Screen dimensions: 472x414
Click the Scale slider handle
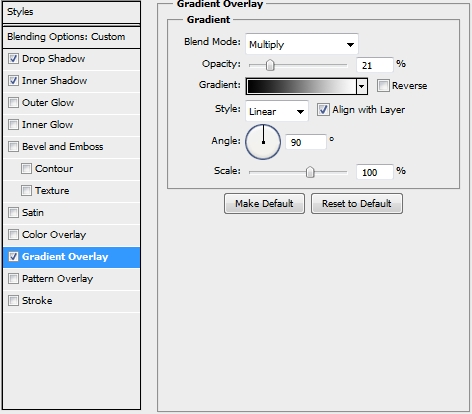pyautogui.click(x=310, y=172)
